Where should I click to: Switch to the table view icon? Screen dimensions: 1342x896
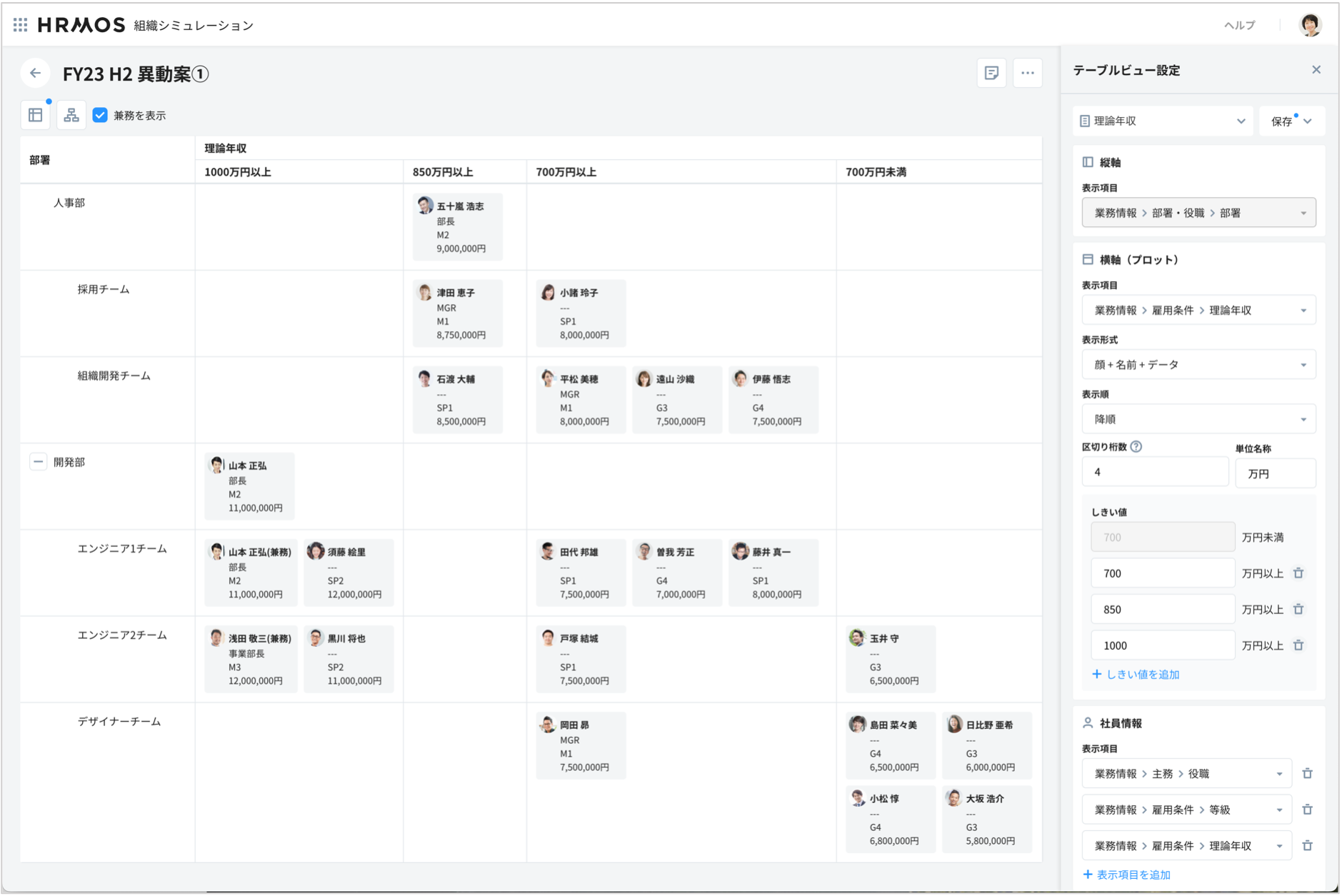click(x=36, y=115)
